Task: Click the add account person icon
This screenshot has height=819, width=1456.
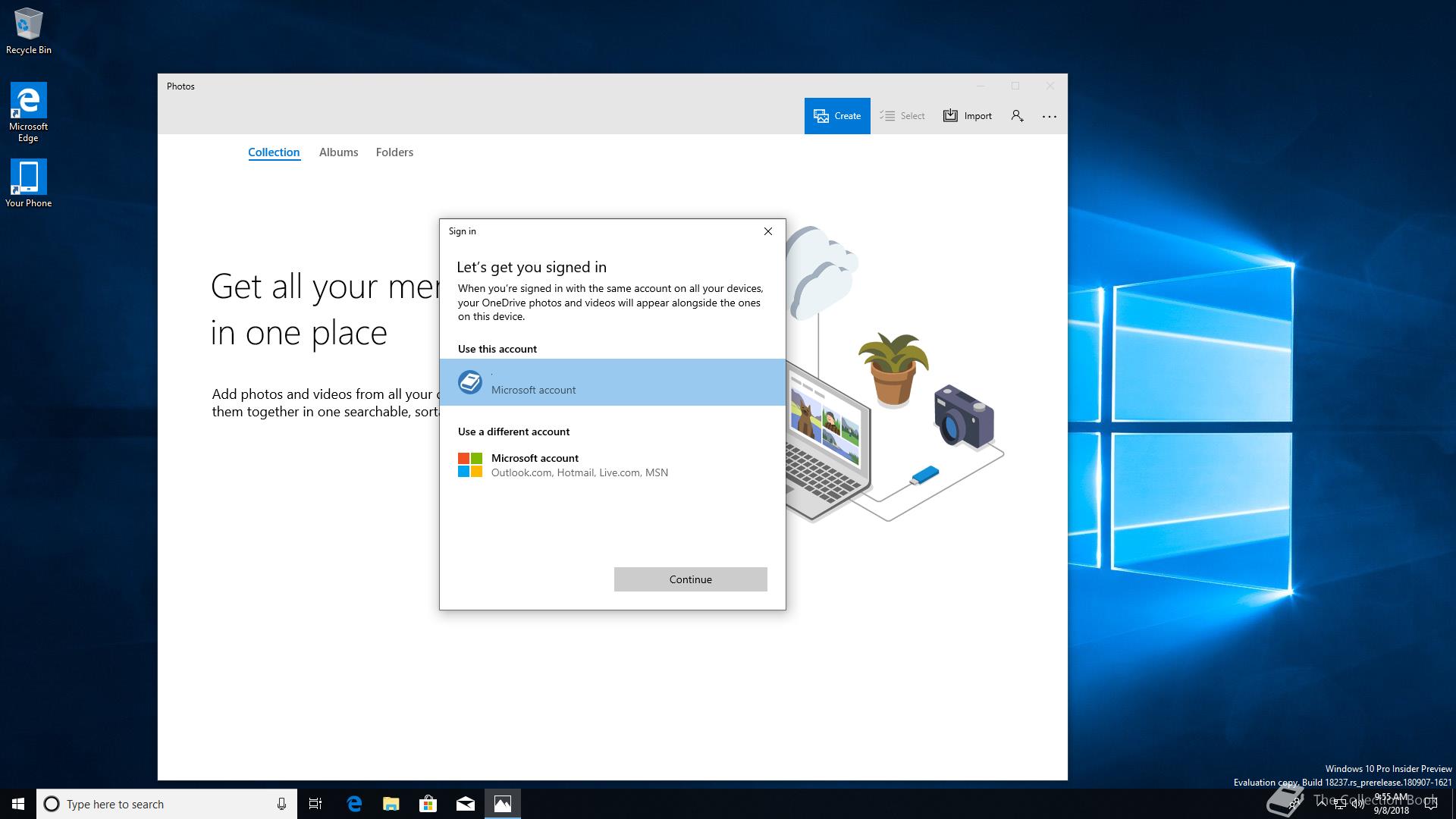Action: (1018, 116)
